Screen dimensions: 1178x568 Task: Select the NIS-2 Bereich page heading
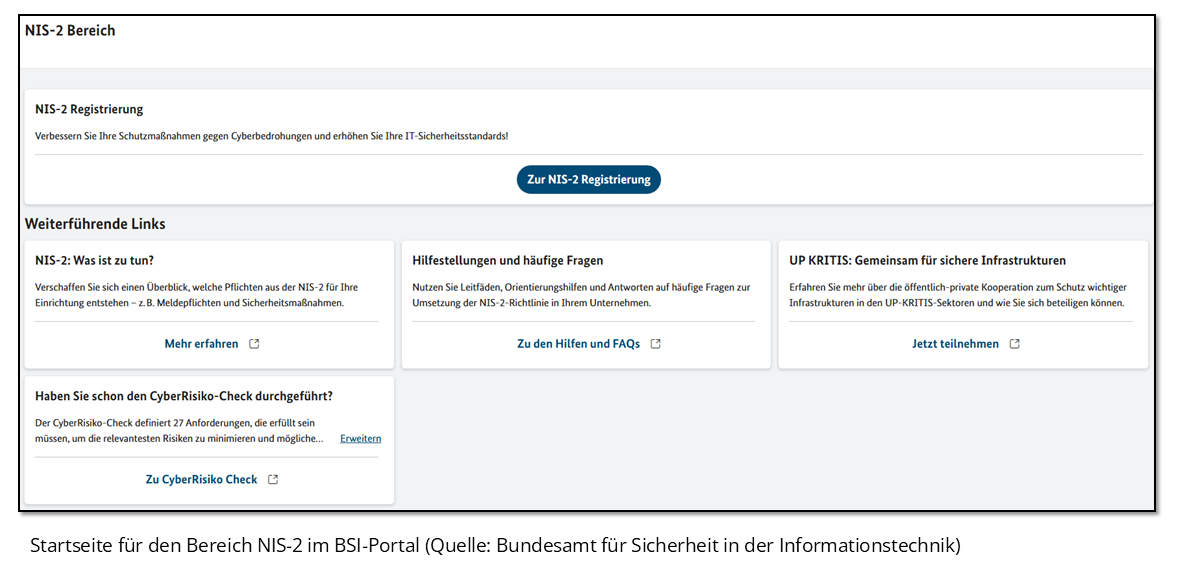pos(70,32)
